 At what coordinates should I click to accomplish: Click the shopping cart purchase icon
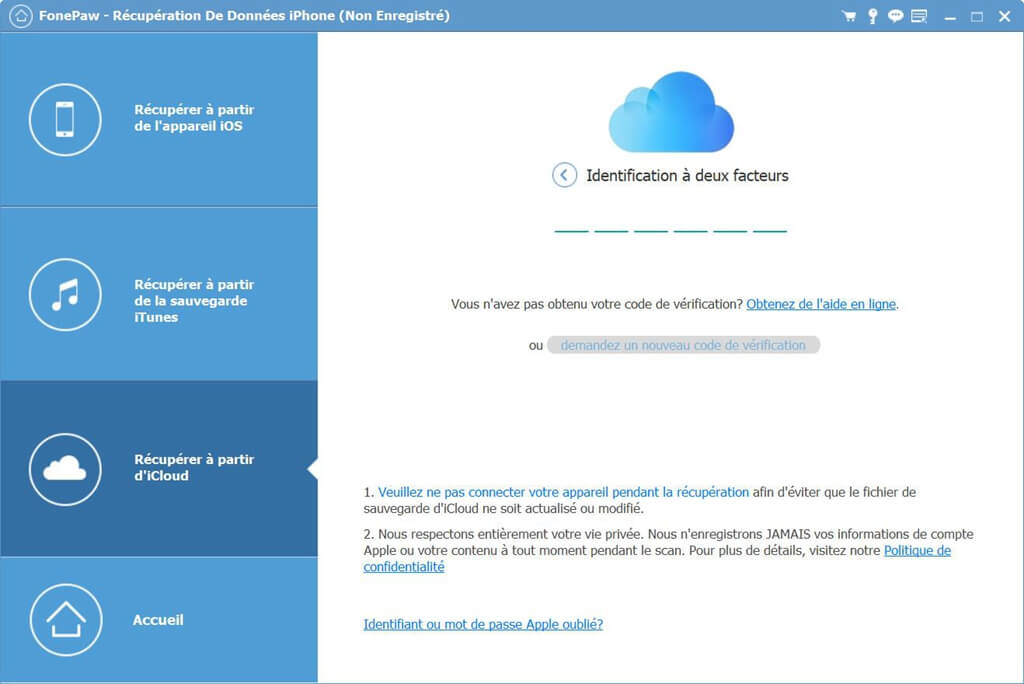coord(849,16)
